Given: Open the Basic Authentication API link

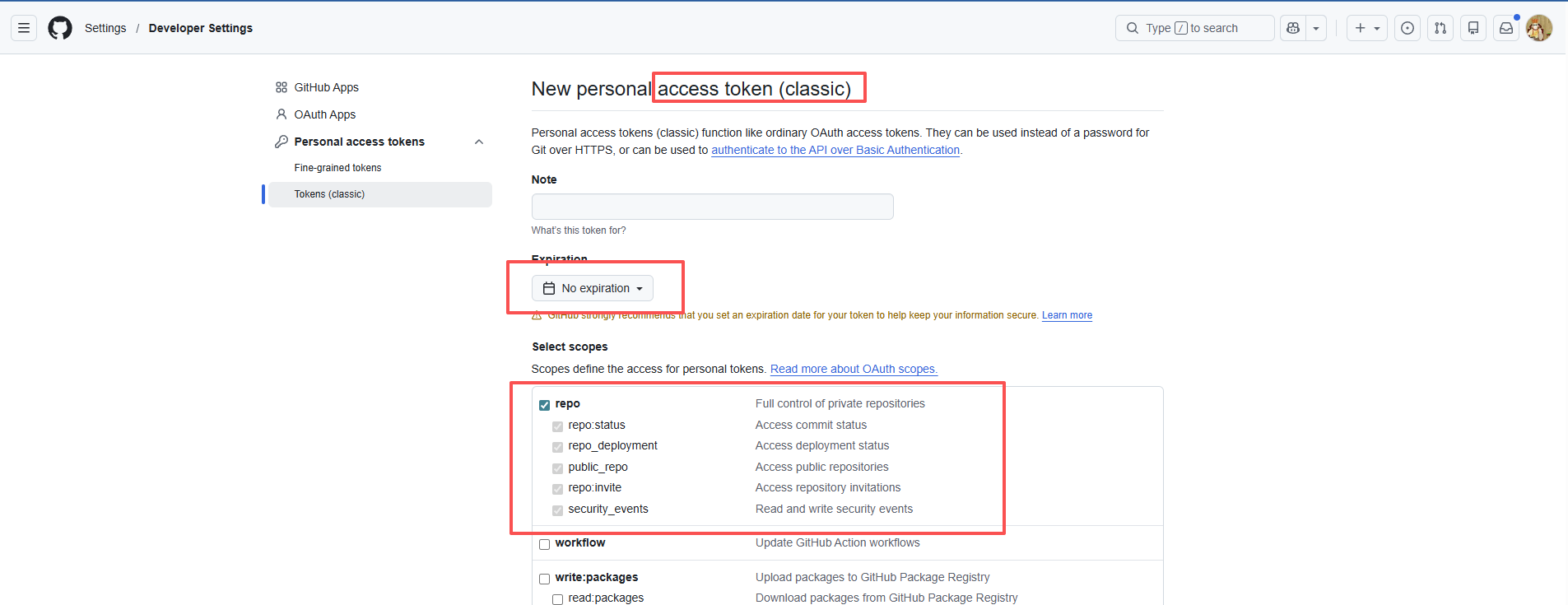Looking at the screenshot, I should (835, 150).
